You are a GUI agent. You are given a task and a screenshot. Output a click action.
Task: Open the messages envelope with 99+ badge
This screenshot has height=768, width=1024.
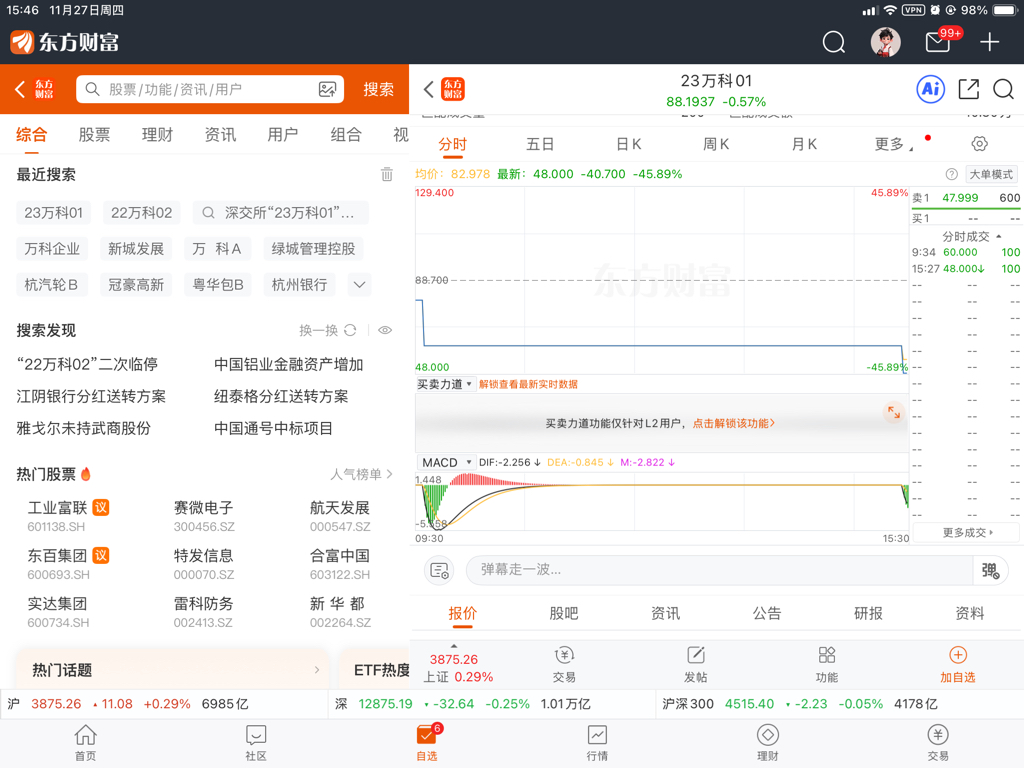tap(938, 42)
